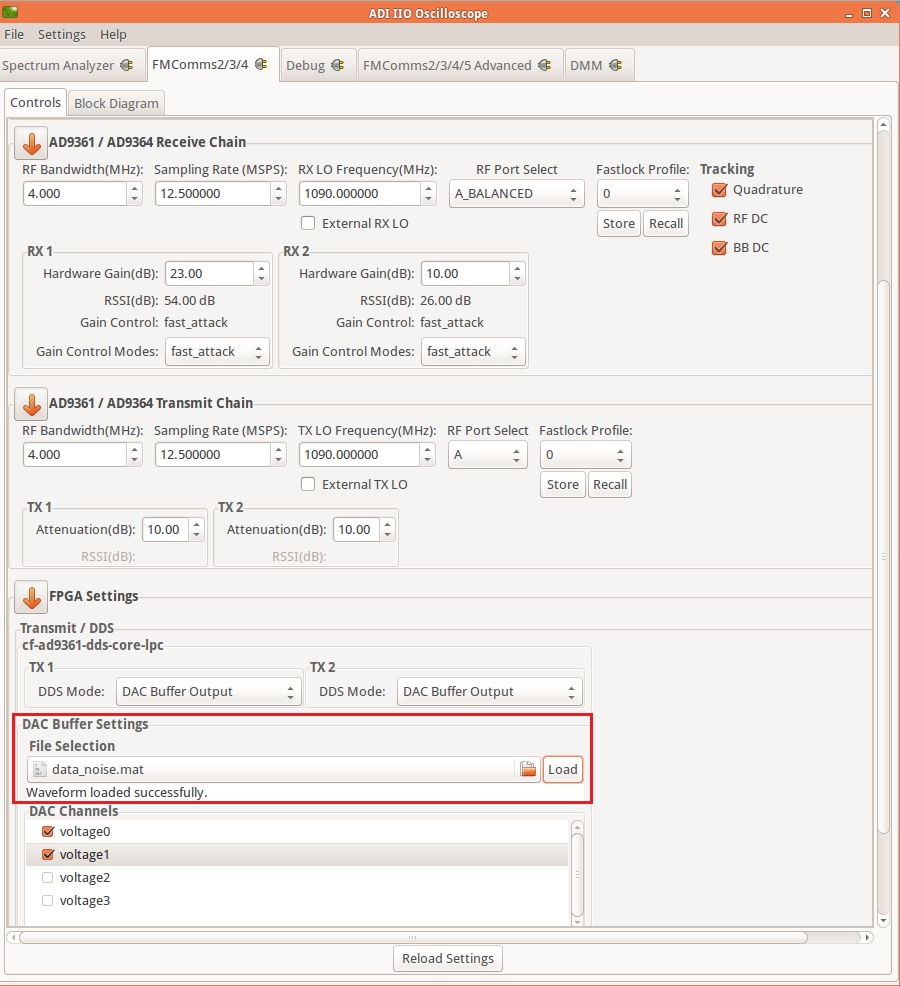Screen dimensions: 900x986
Task: Collapse the Transmit Chain section arrow
Action: pos(31,404)
